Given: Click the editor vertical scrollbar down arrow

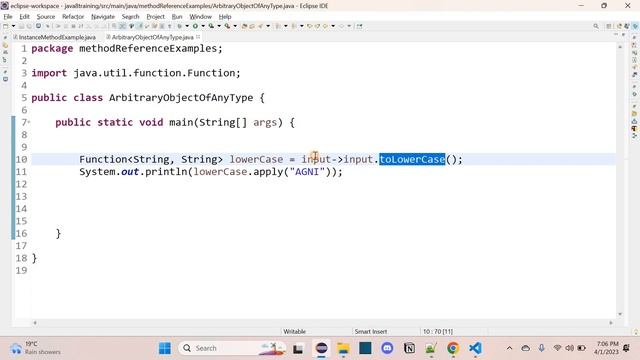Looking at the screenshot, I should pos(620,314).
